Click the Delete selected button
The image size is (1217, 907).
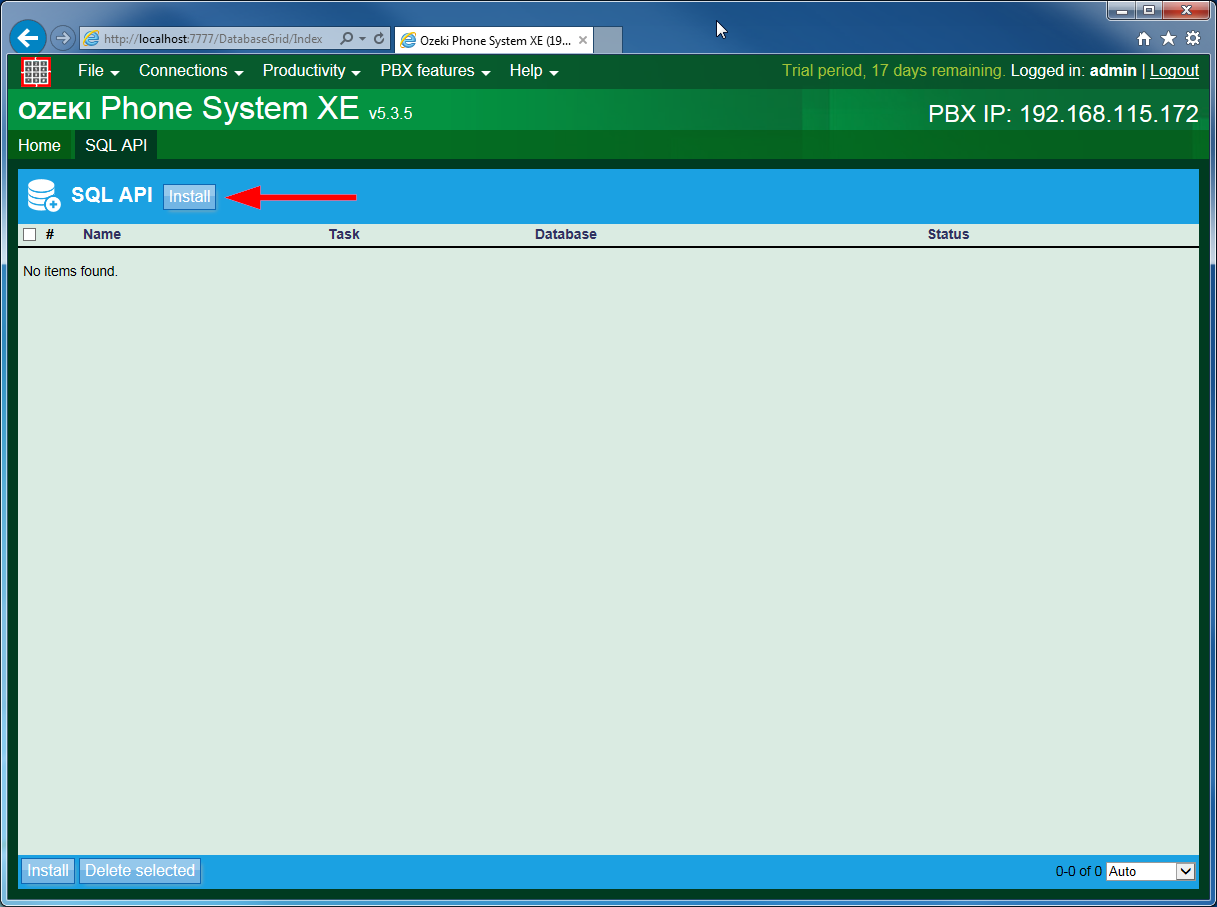click(x=139, y=871)
